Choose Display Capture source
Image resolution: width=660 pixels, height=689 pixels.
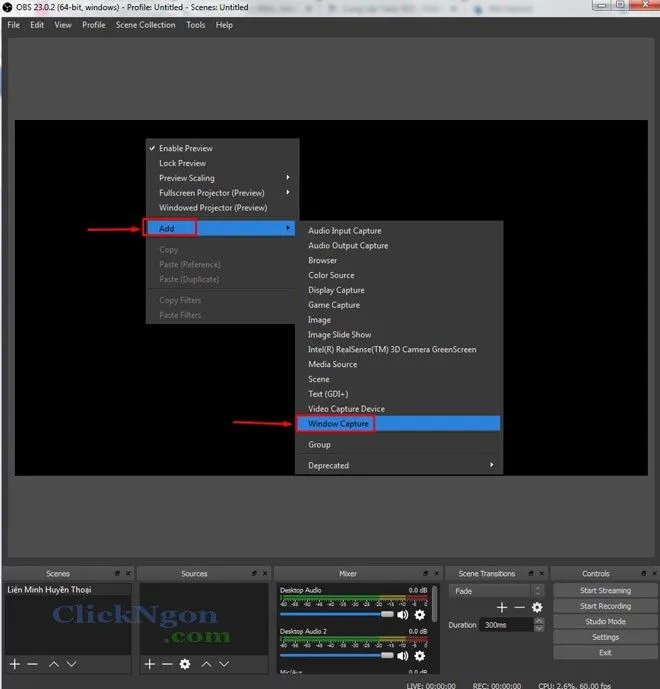pos(399,290)
